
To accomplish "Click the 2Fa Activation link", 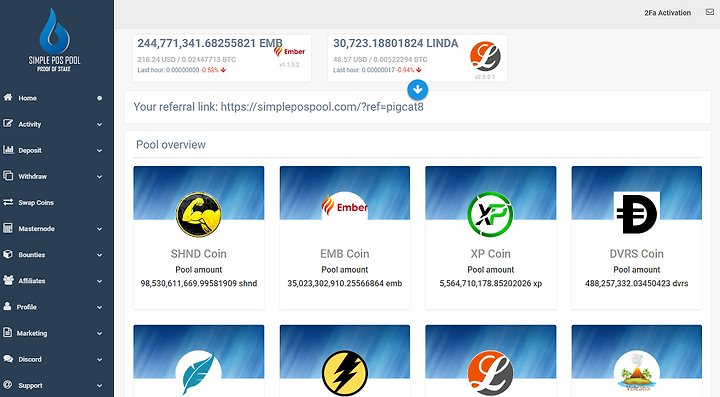I will [x=667, y=13].
